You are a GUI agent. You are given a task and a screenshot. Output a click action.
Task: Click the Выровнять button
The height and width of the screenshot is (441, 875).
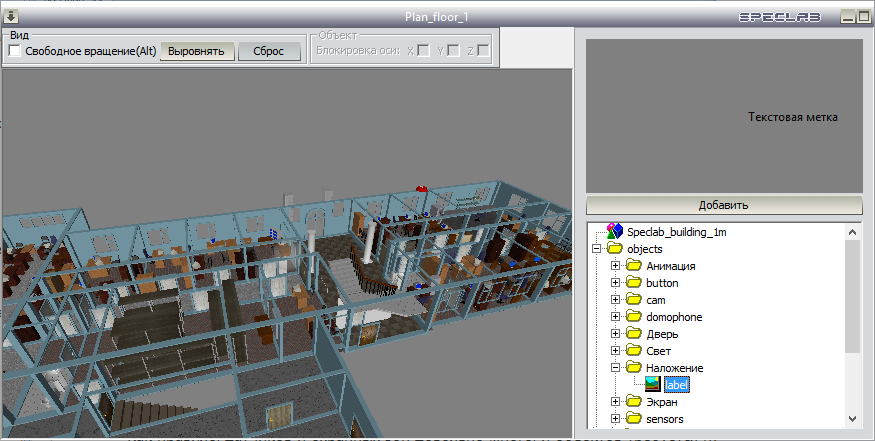[x=197, y=51]
